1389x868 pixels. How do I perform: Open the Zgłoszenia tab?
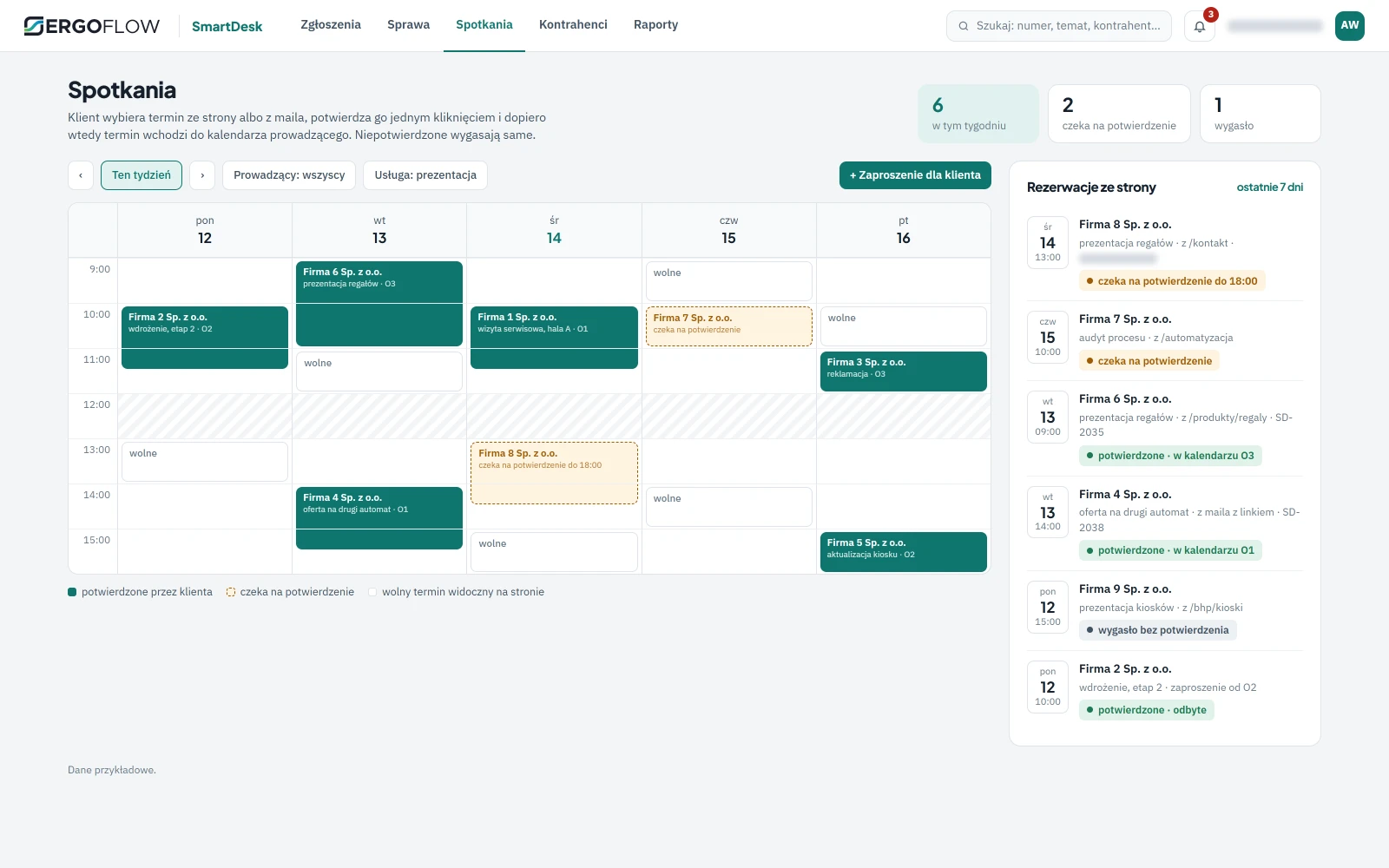[x=331, y=25]
